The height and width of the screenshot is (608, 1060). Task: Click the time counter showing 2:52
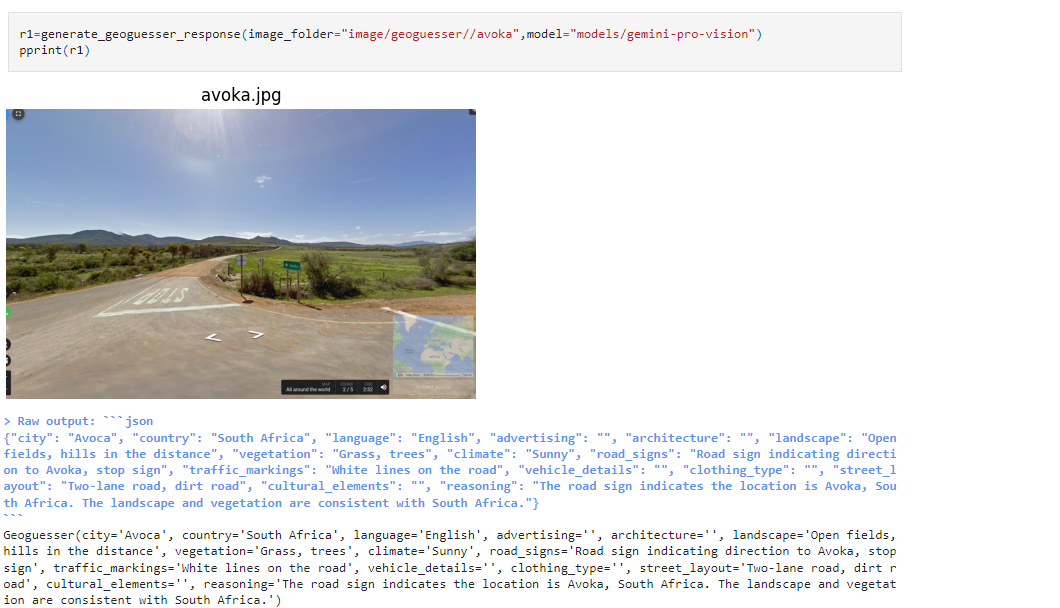[x=368, y=388]
